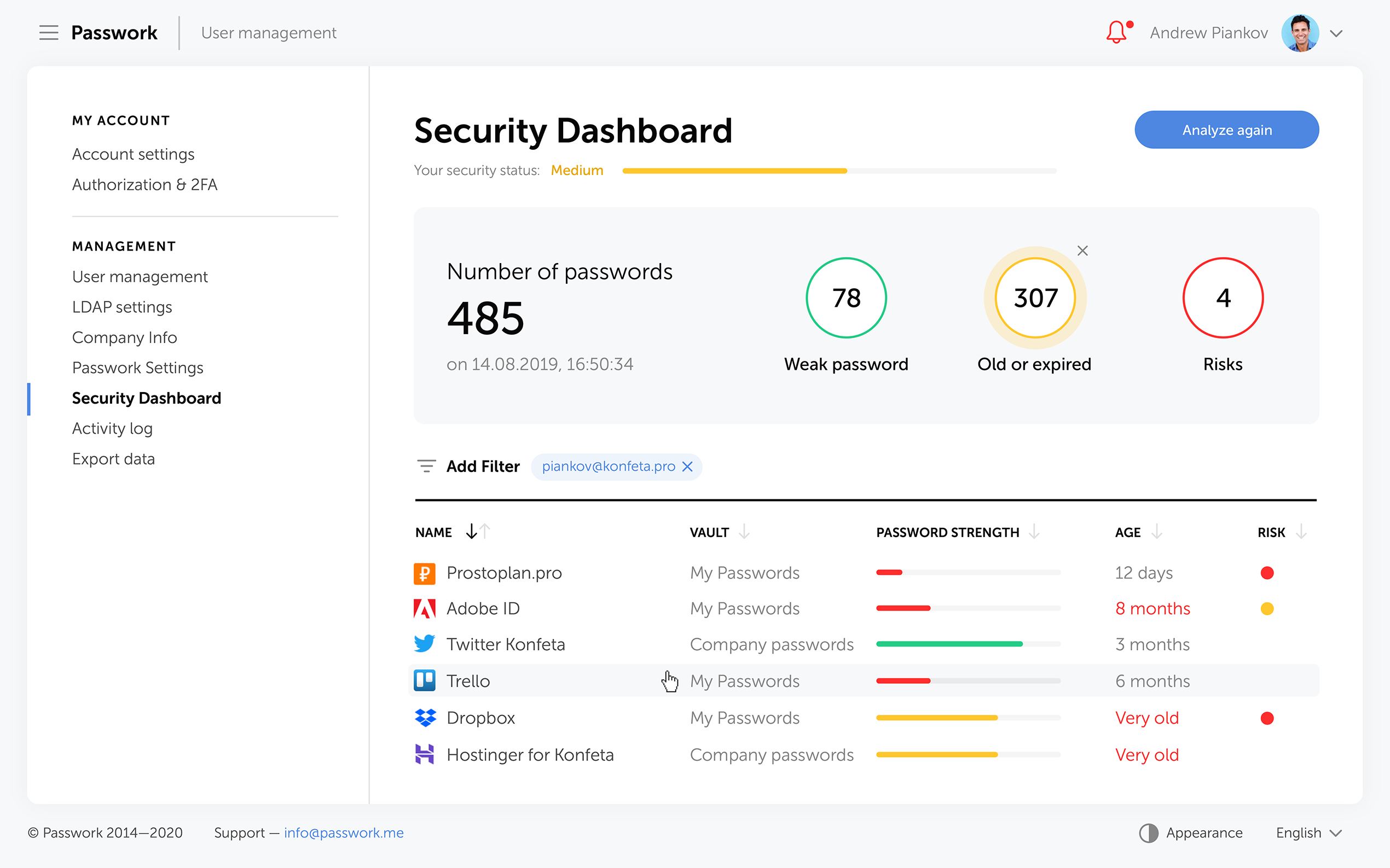
Task: Click the security status progress bar
Action: pos(839,171)
